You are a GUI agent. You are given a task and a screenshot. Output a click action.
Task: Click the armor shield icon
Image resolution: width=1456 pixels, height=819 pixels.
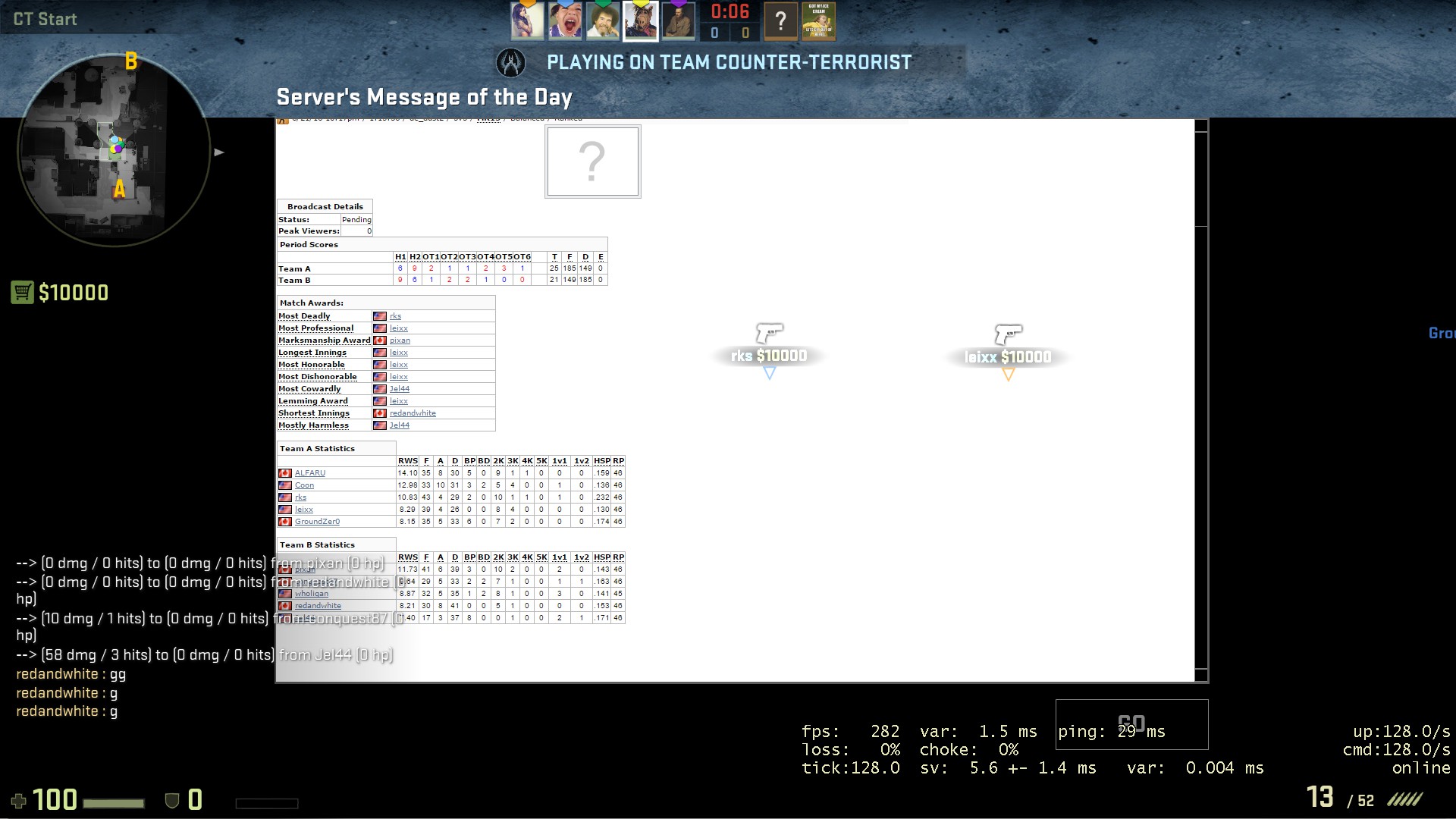[x=172, y=801]
